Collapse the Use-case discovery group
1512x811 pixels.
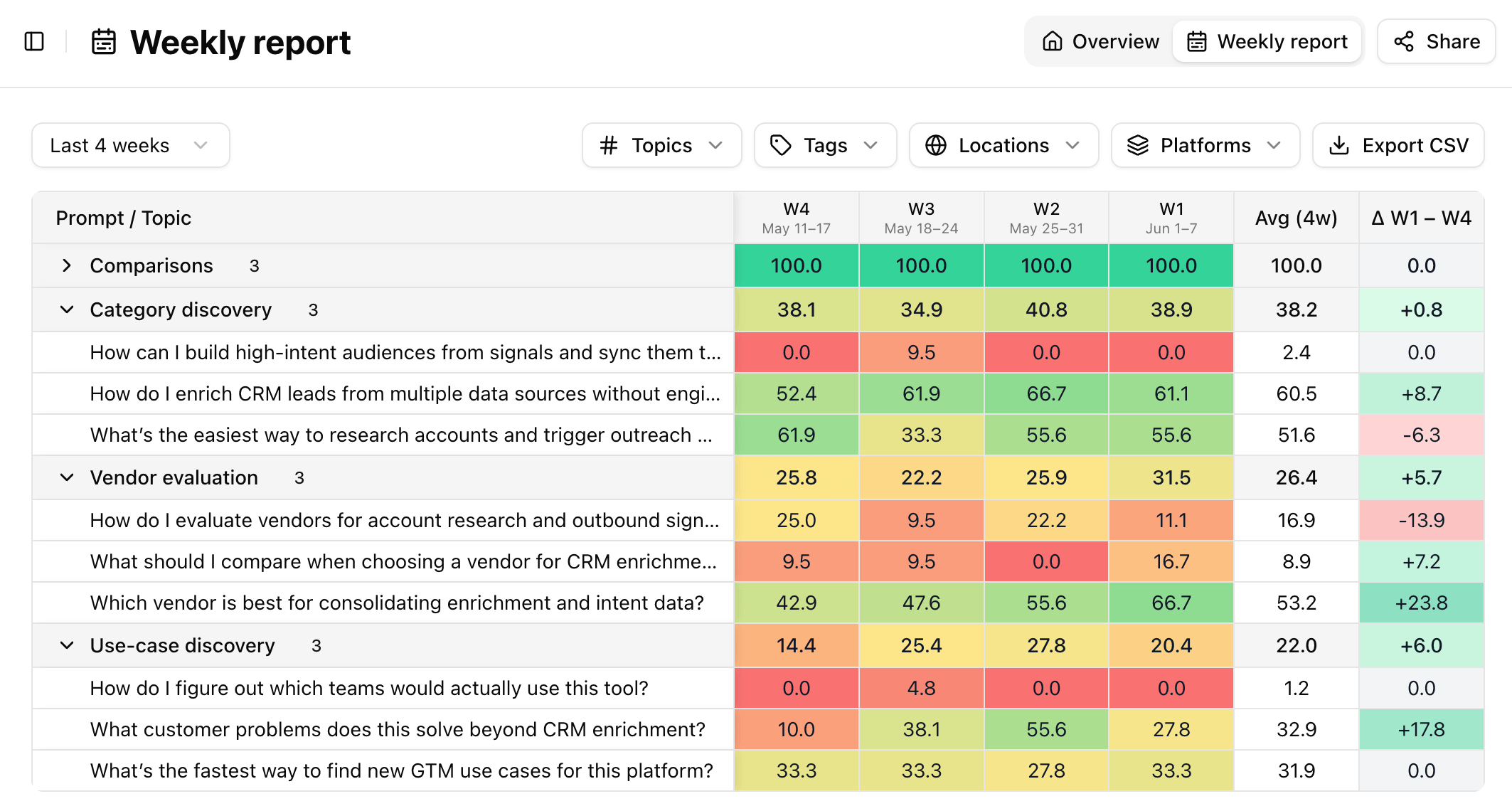[67, 645]
